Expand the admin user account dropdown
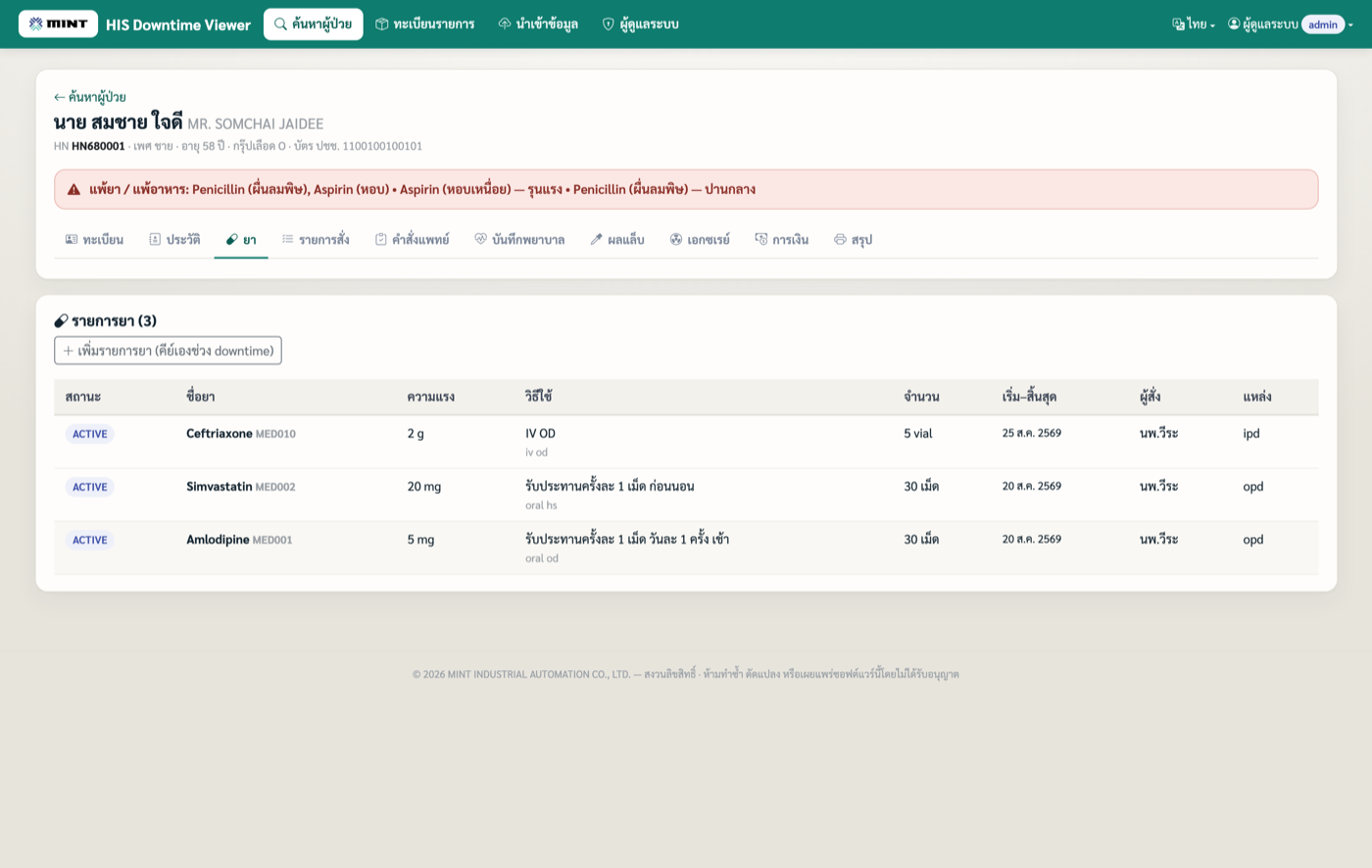Viewport: 1372px width, 868px height. 1290,24
